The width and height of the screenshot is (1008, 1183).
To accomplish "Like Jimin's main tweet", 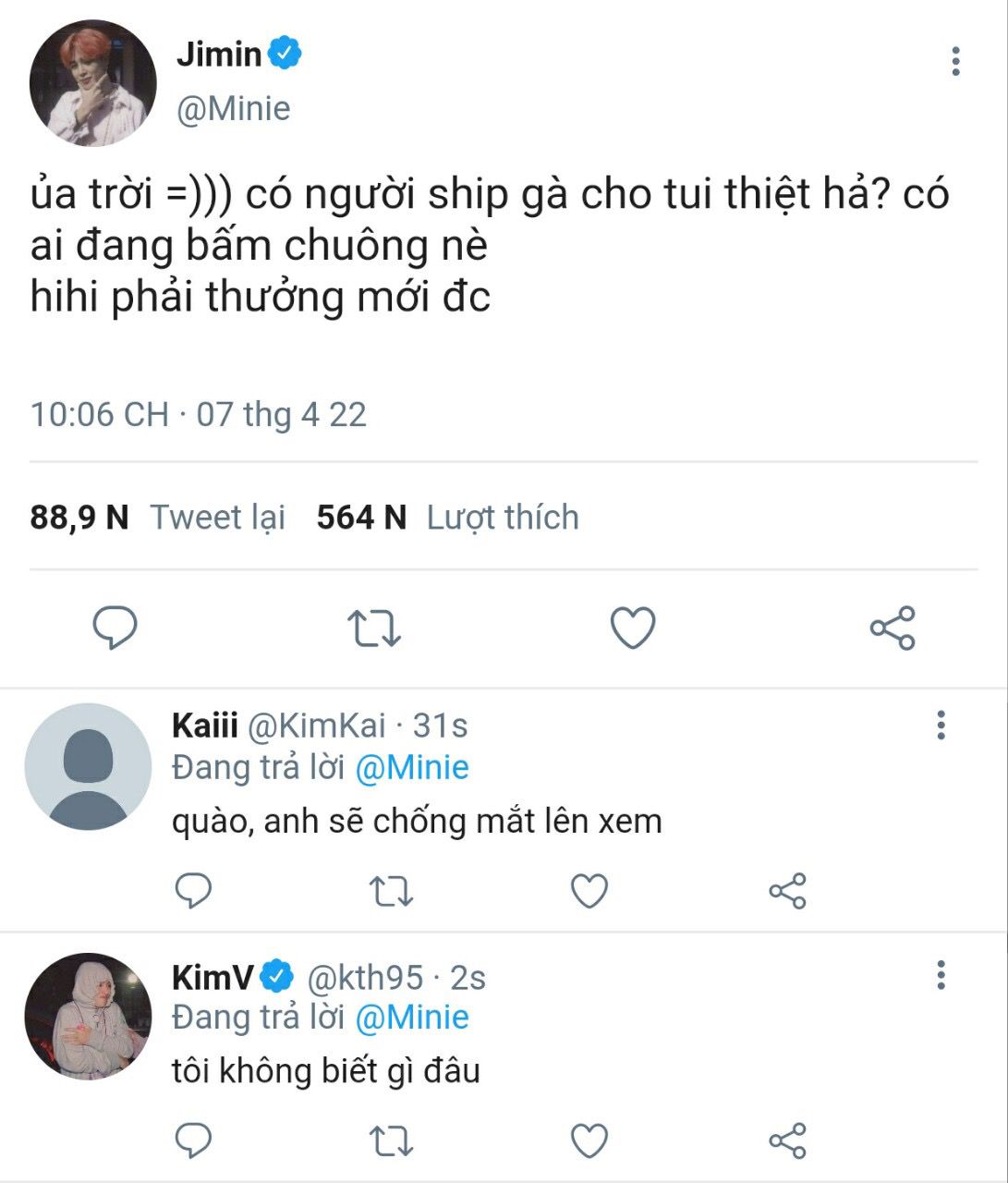I will click(634, 628).
